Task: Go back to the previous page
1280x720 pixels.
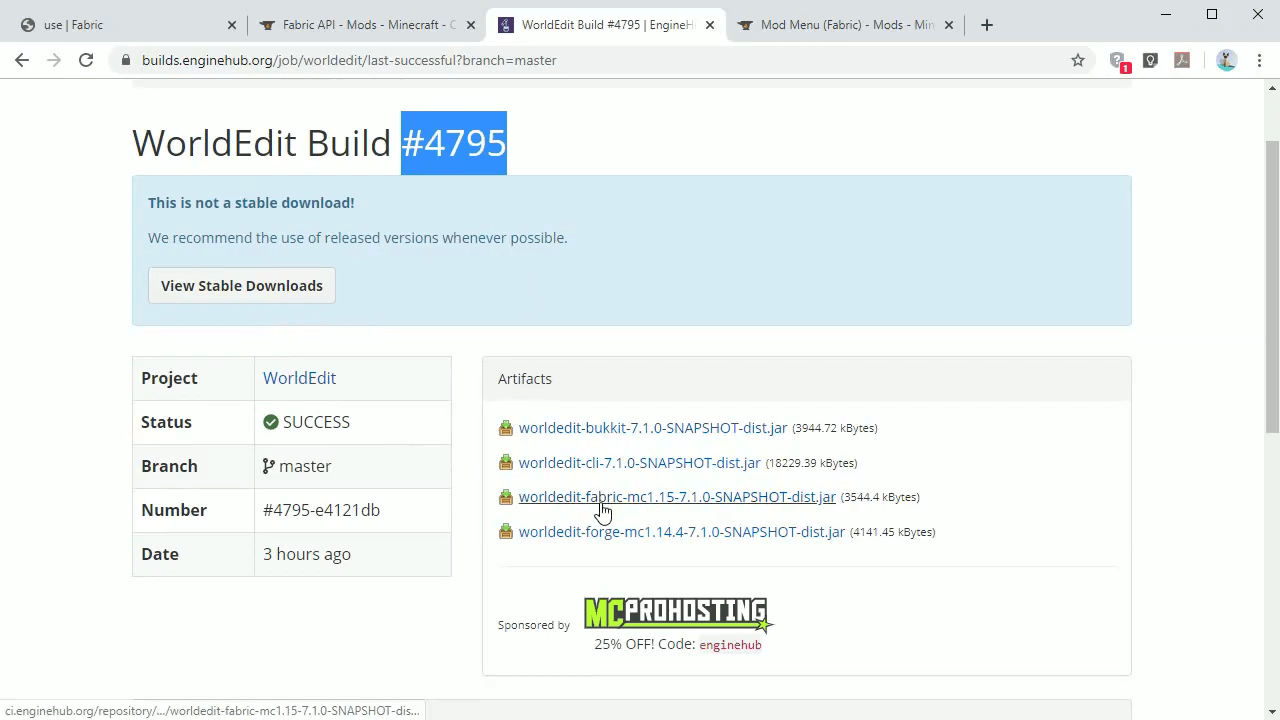Action: click(x=22, y=60)
